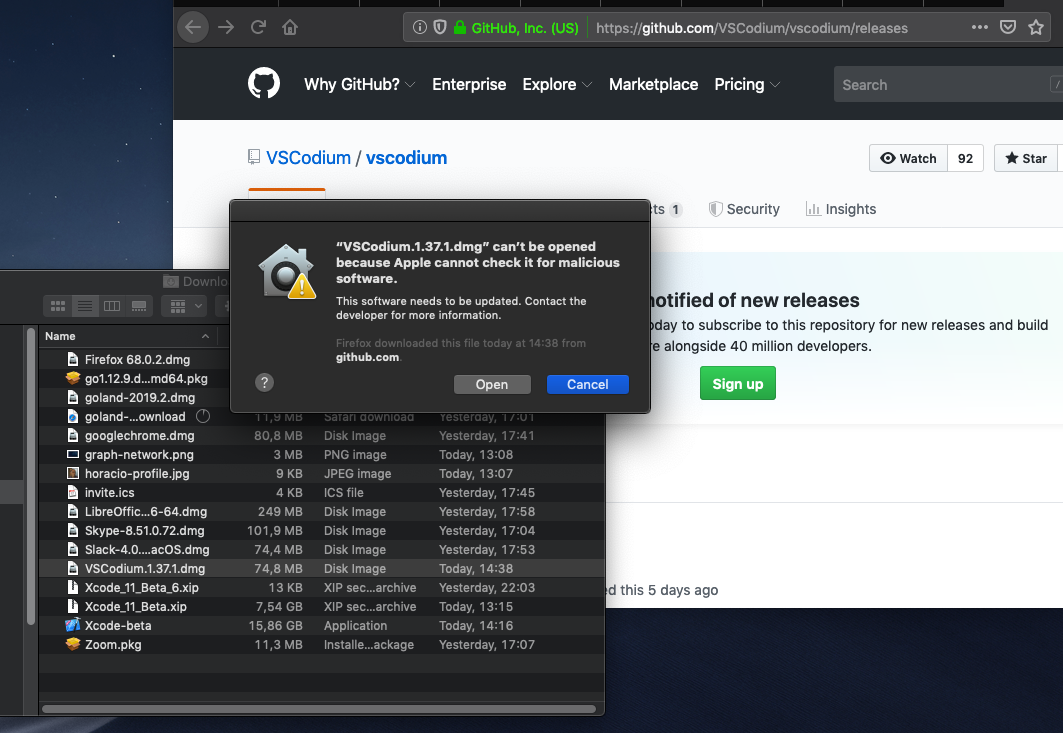The image size is (1063, 733).
Task: Open the VSCodium organization link
Action: pyautogui.click(x=308, y=158)
